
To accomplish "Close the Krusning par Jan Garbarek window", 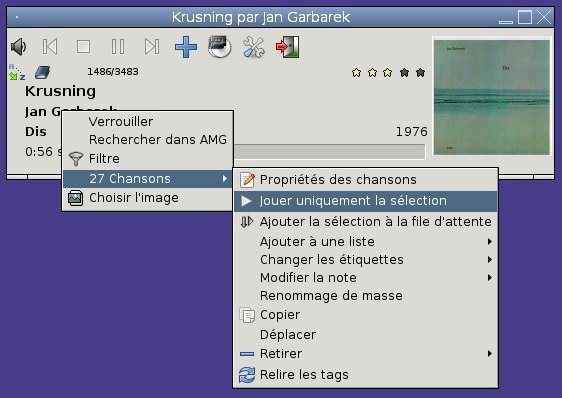I will (544, 17).
